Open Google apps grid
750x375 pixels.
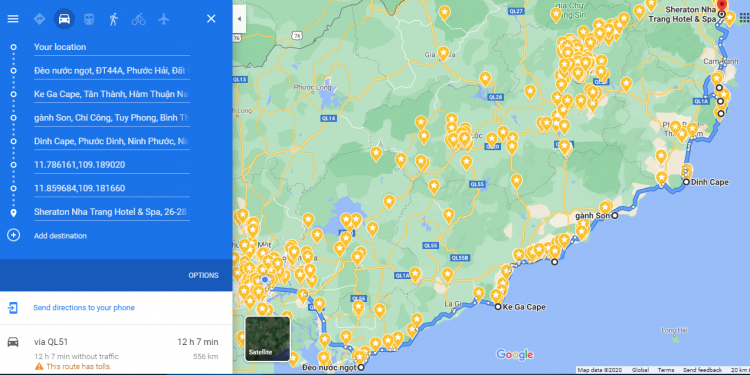point(744,18)
